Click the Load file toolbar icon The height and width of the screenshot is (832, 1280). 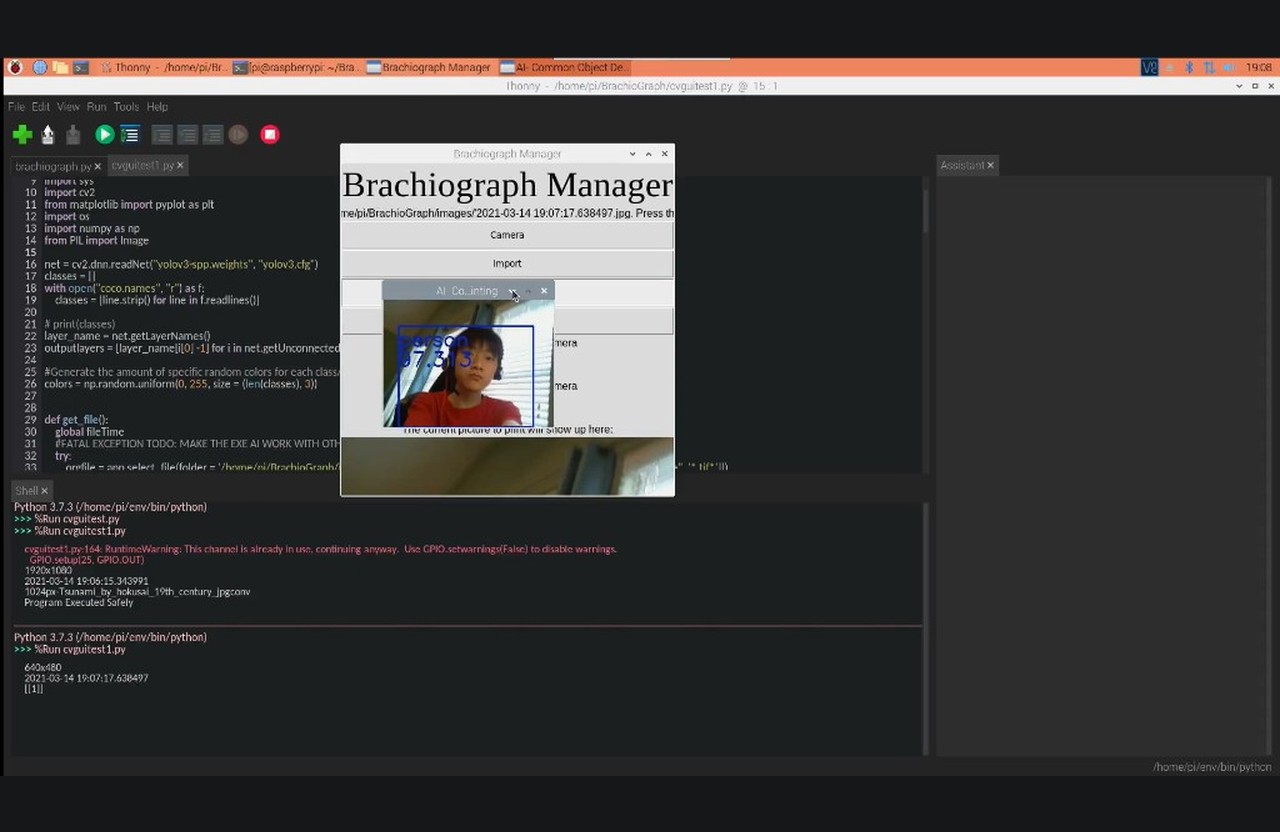coord(47,134)
